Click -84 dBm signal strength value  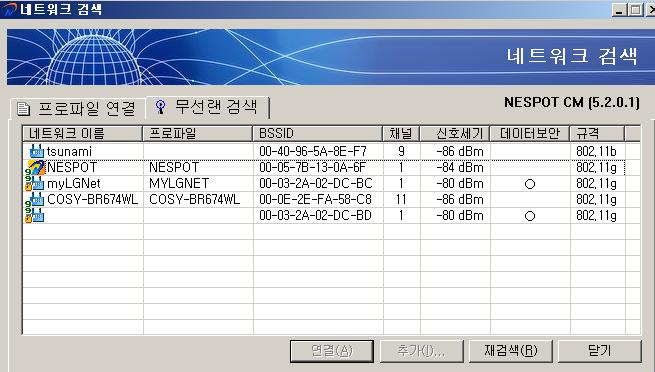click(460, 167)
